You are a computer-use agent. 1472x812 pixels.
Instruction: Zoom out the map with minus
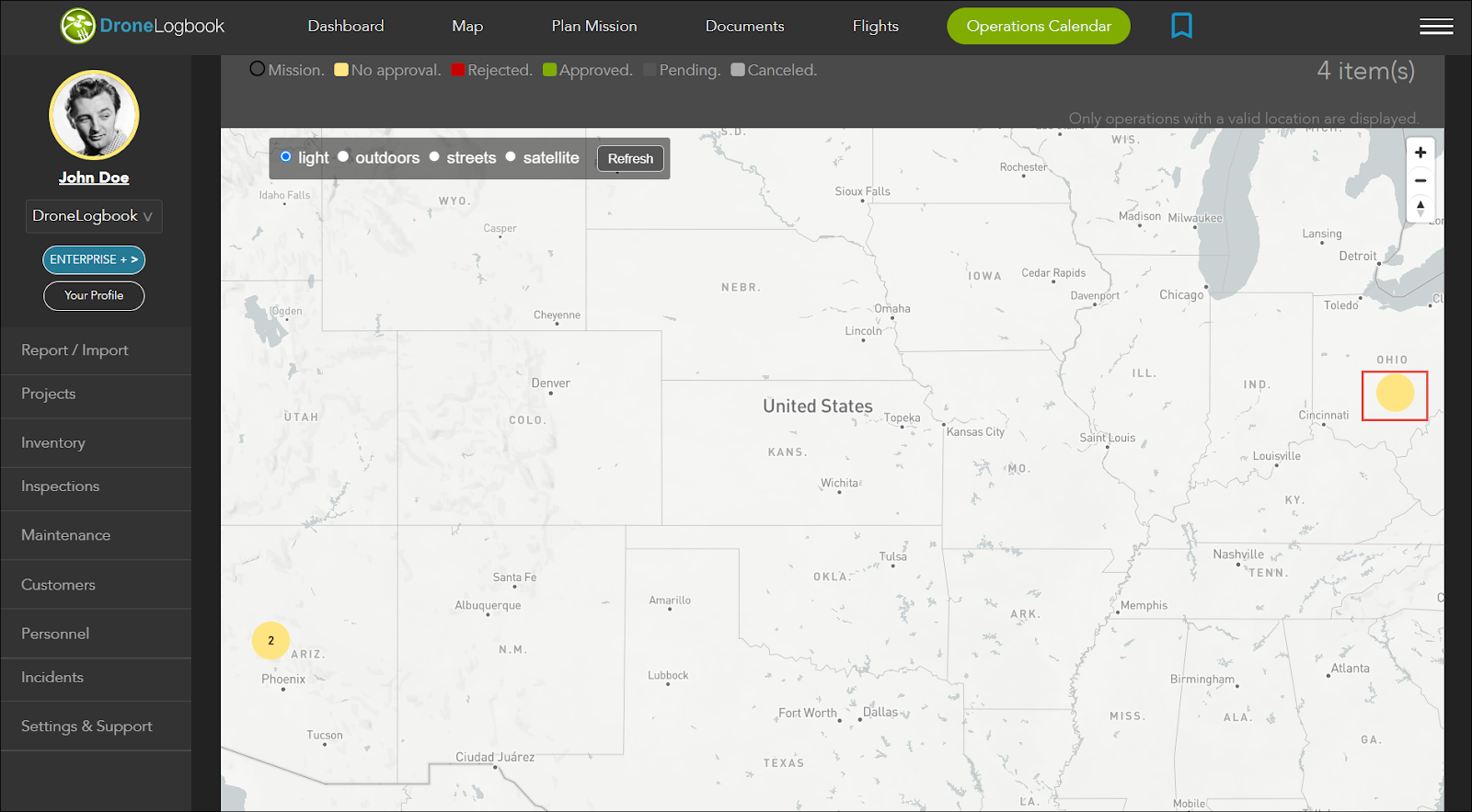point(1420,180)
